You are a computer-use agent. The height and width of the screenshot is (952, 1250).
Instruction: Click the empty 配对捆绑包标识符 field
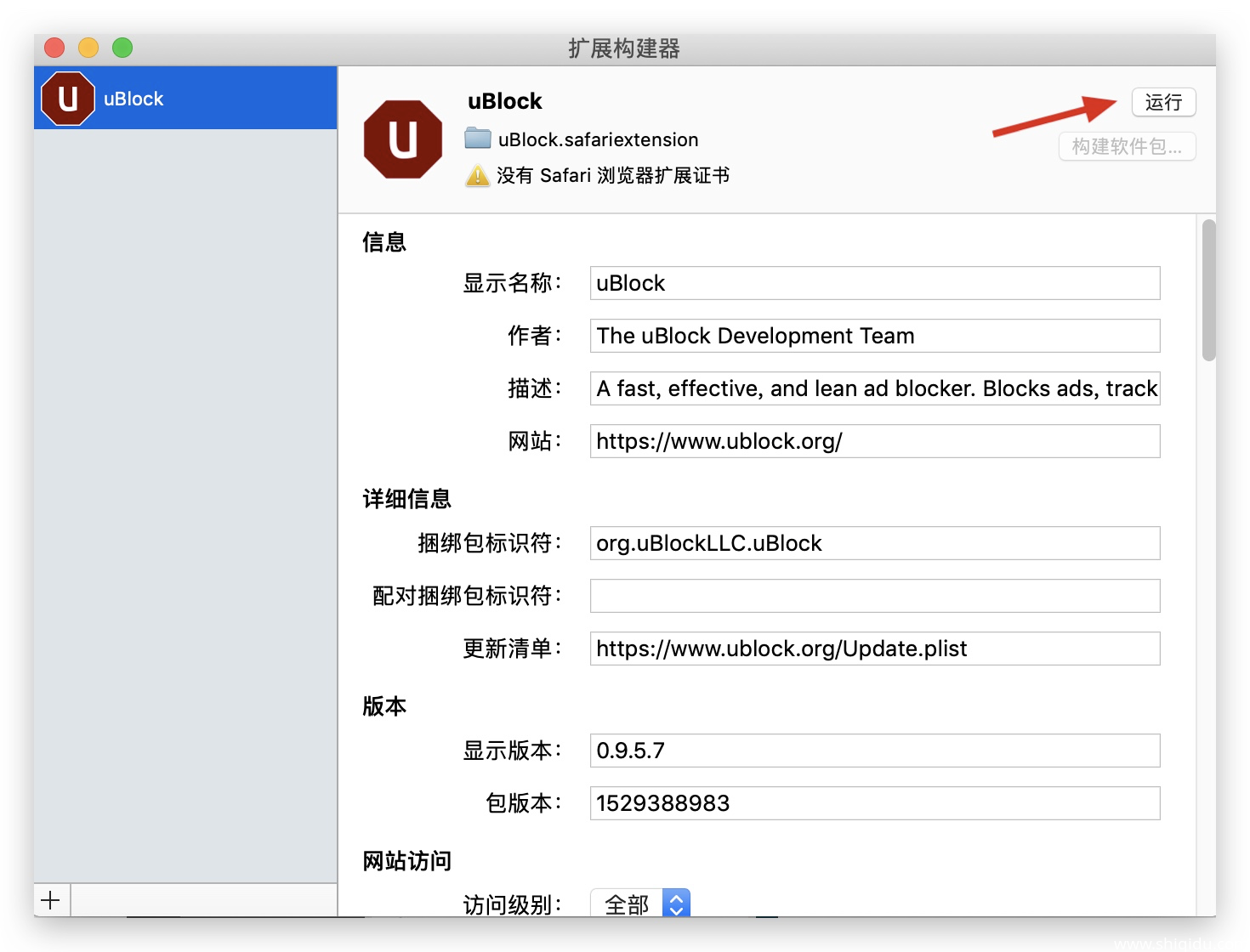pyautogui.click(x=875, y=596)
